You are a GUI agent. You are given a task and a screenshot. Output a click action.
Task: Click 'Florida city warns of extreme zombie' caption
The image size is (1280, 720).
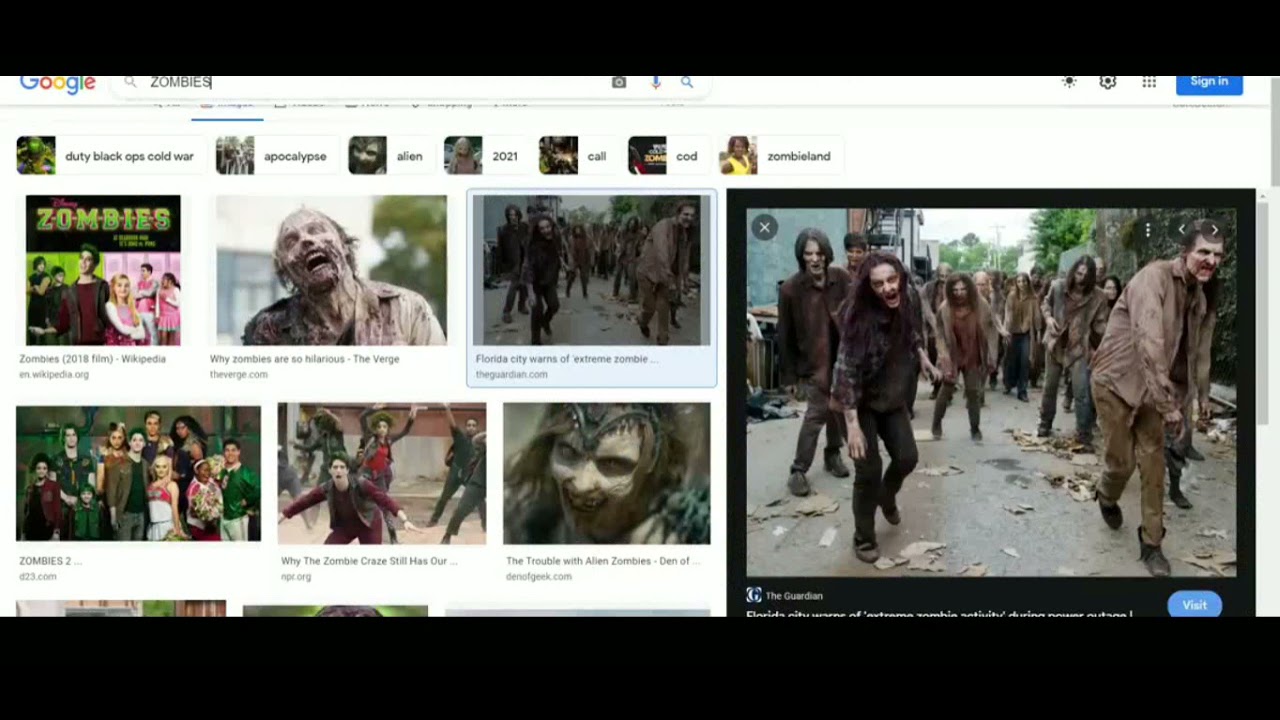coord(566,359)
